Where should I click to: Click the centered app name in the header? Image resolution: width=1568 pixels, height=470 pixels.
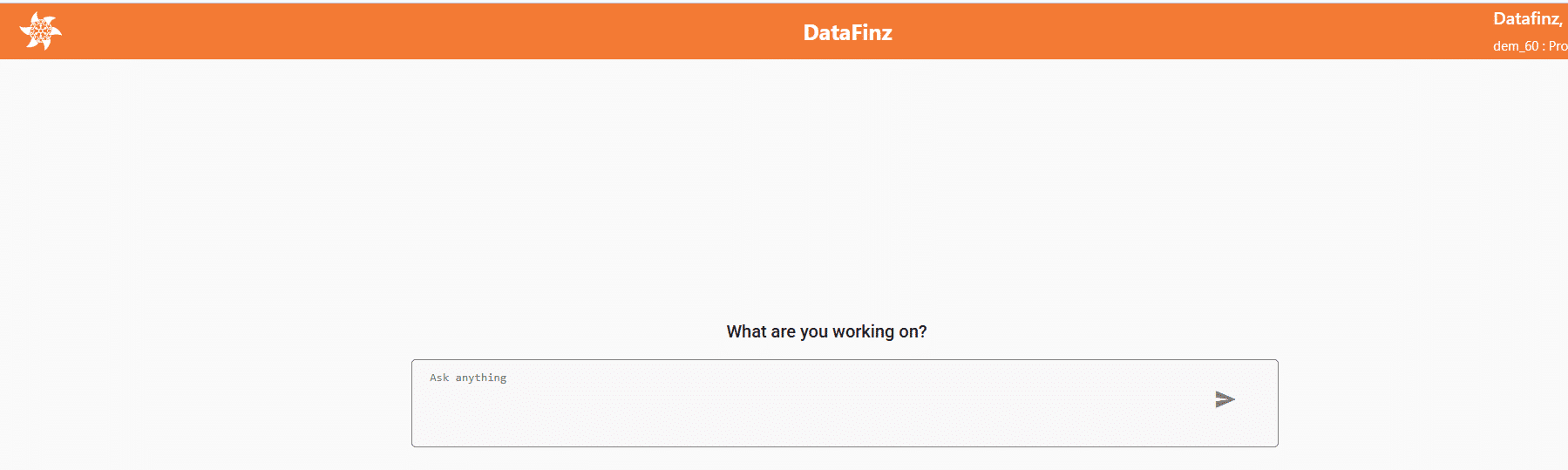(847, 32)
